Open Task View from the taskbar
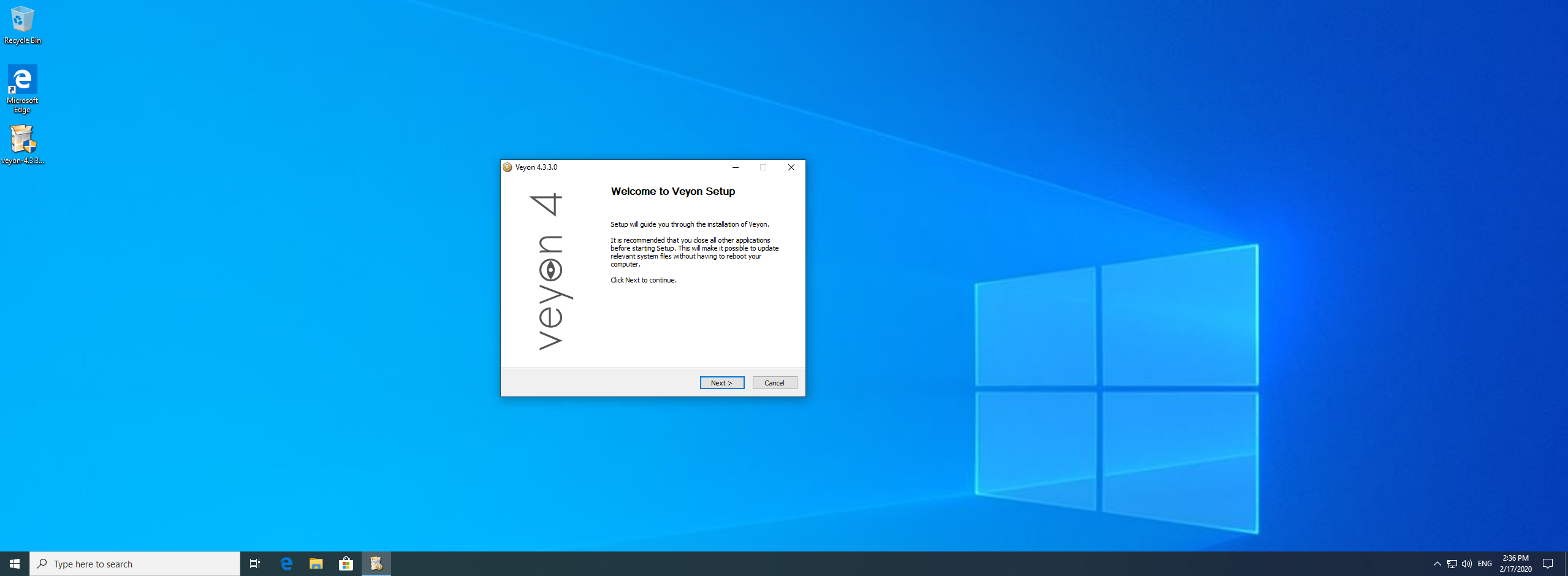The width and height of the screenshot is (1568, 576). point(255,564)
